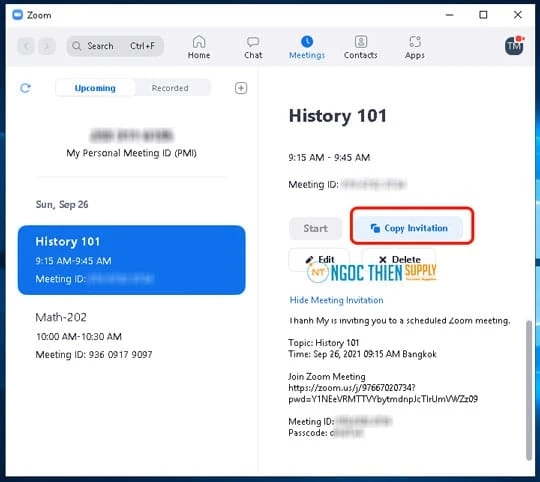The image size is (540, 482).
Task: Click the Search field
Action: 115,46
